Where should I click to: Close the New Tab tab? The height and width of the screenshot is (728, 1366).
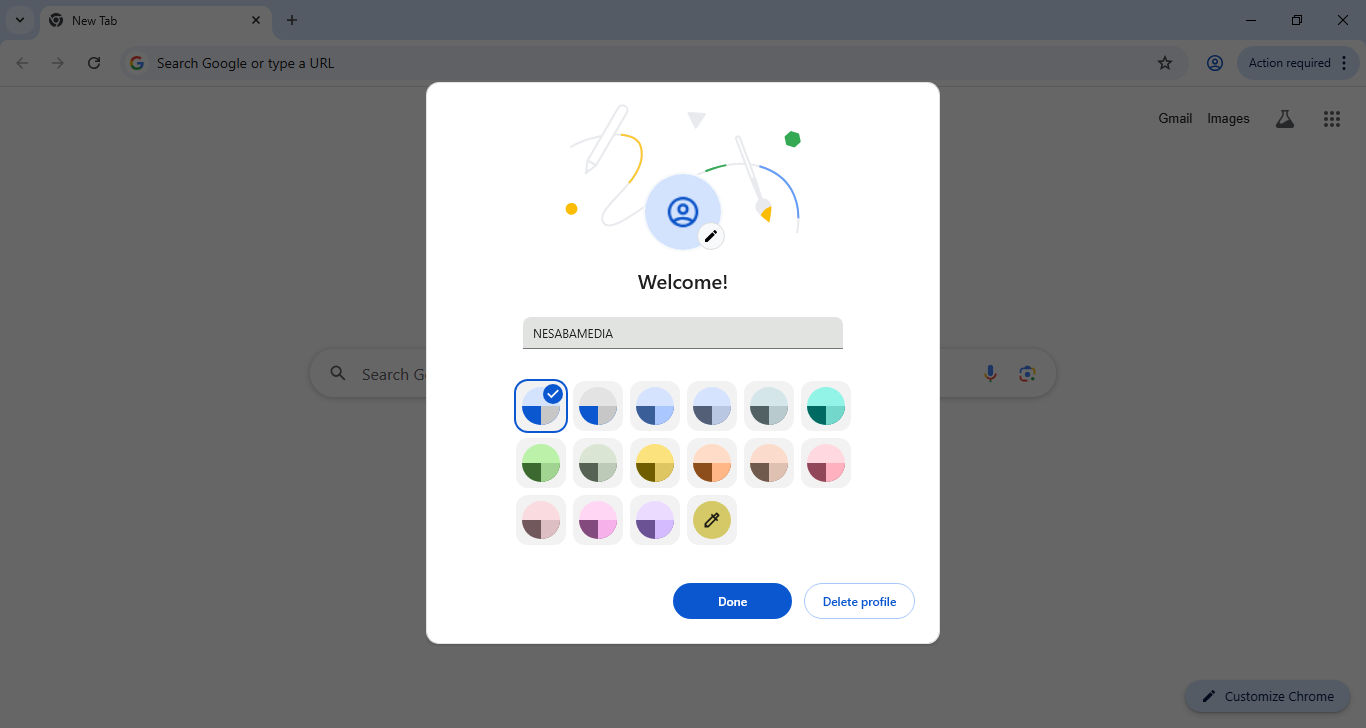click(x=256, y=20)
